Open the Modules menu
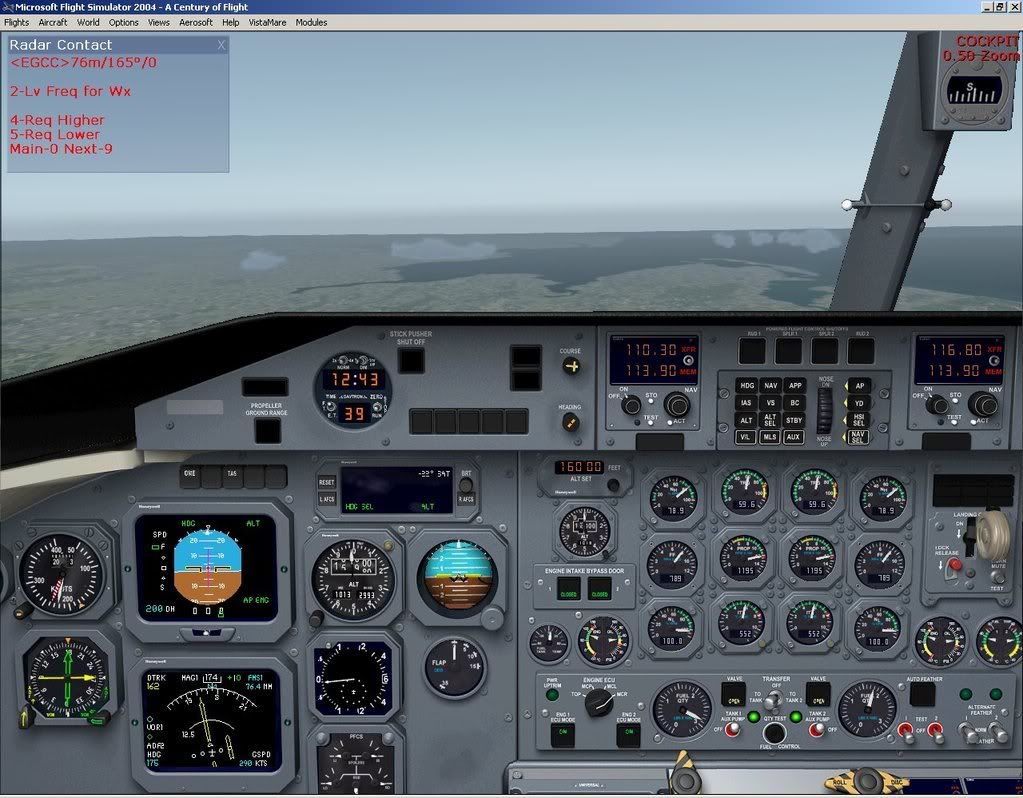The height and width of the screenshot is (798, 1023). pyautogui.click(x=311, y=22)
